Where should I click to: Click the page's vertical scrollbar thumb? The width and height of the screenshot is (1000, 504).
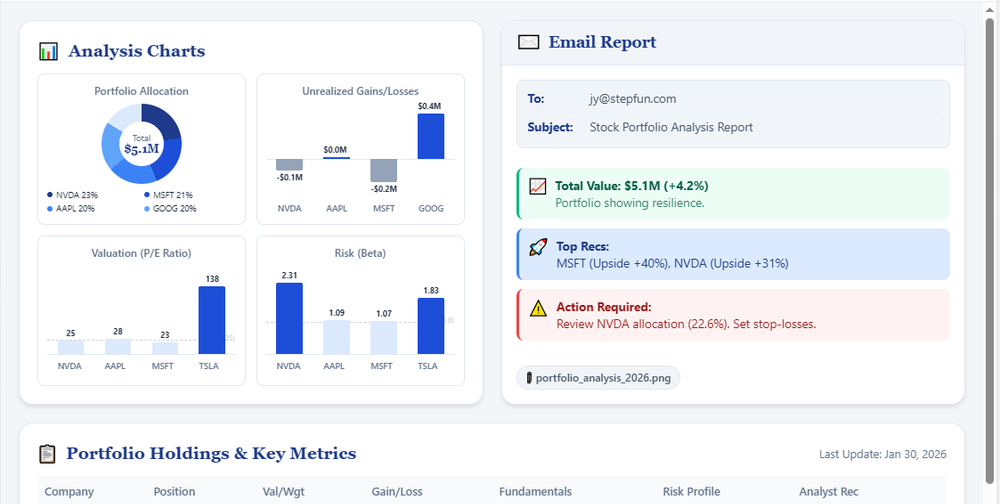coord(989,251)
